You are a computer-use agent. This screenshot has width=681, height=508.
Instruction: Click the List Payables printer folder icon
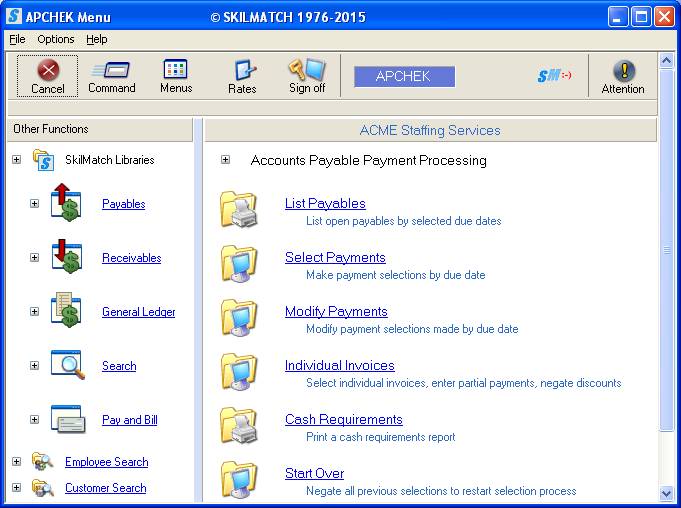pyautogui.click(x=239, y=210)
